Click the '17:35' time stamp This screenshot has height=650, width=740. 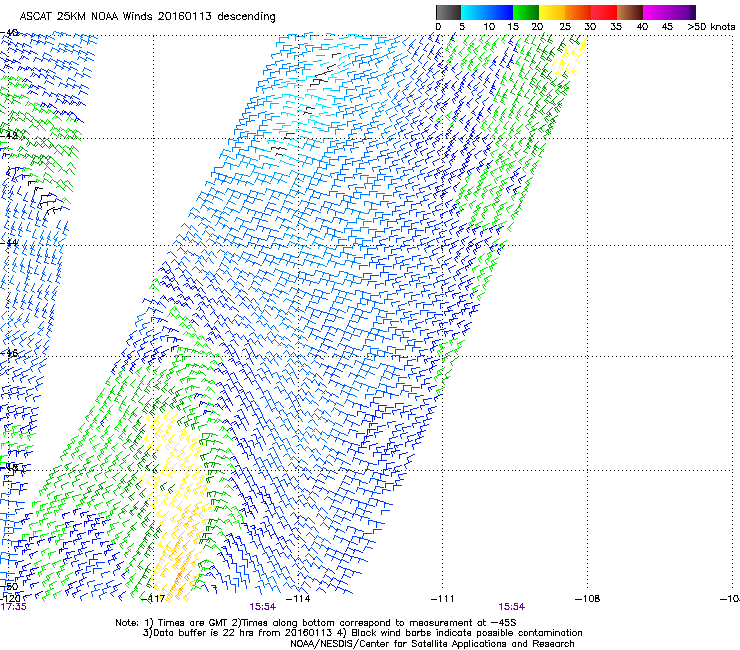tap(13, 607)
